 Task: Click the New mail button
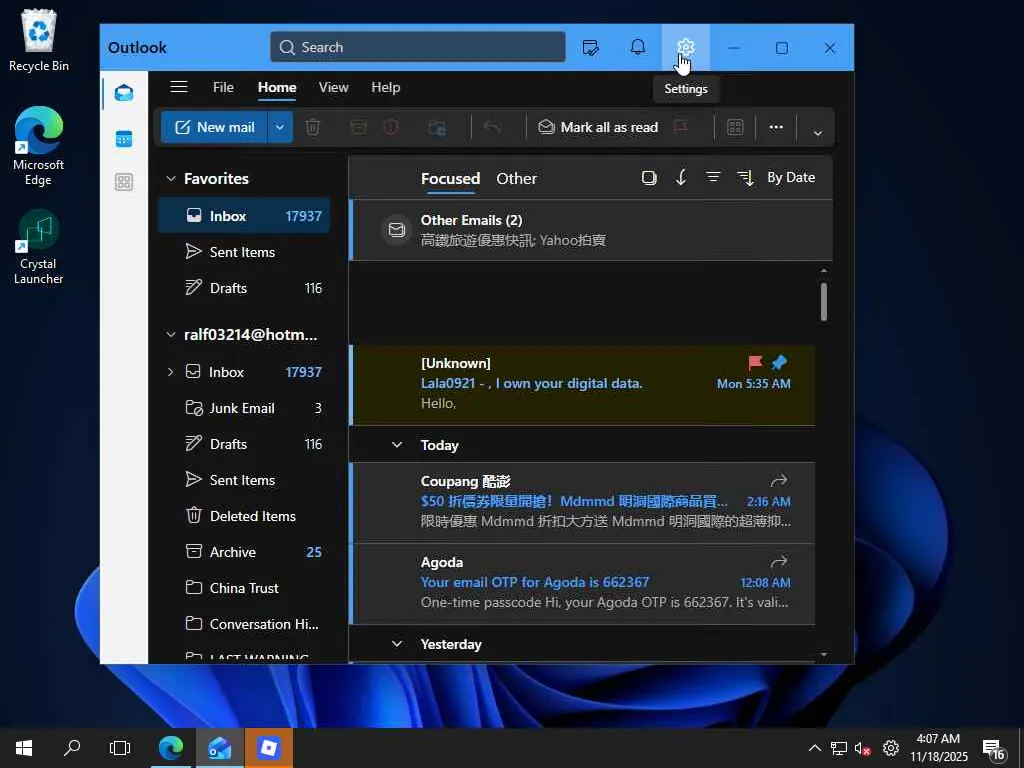(x=214, y=127)
